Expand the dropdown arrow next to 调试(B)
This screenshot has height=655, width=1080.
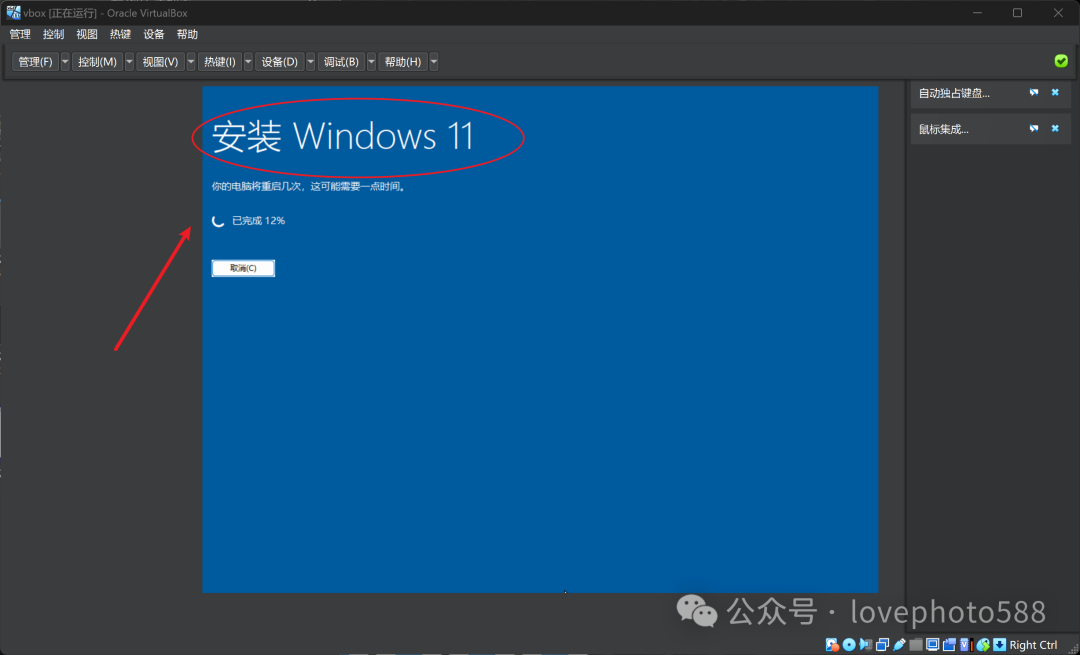coord(371,61)
